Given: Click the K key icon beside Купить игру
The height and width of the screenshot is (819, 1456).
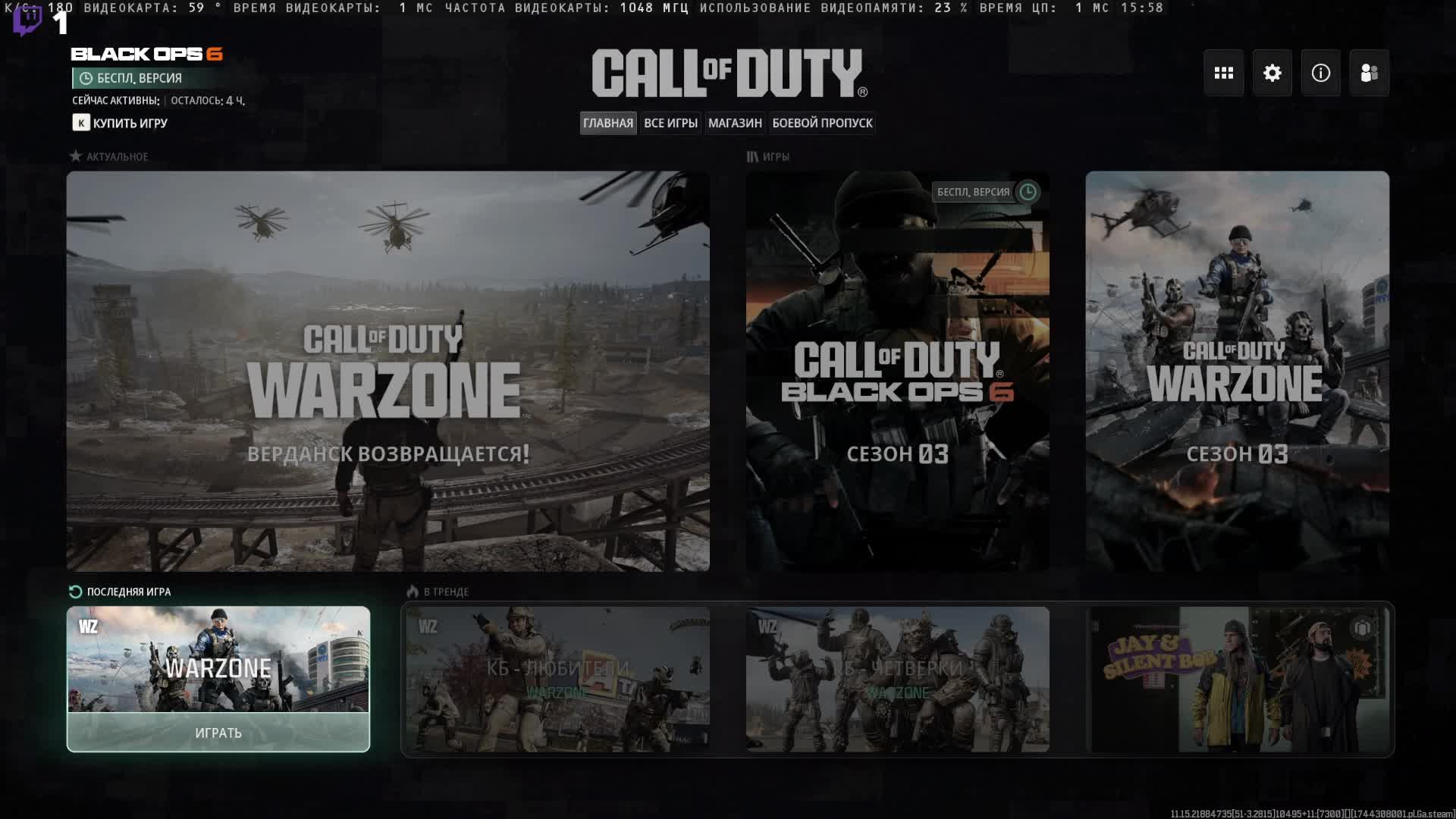Looking at the screenshot, I should click(x=81, y=123).
